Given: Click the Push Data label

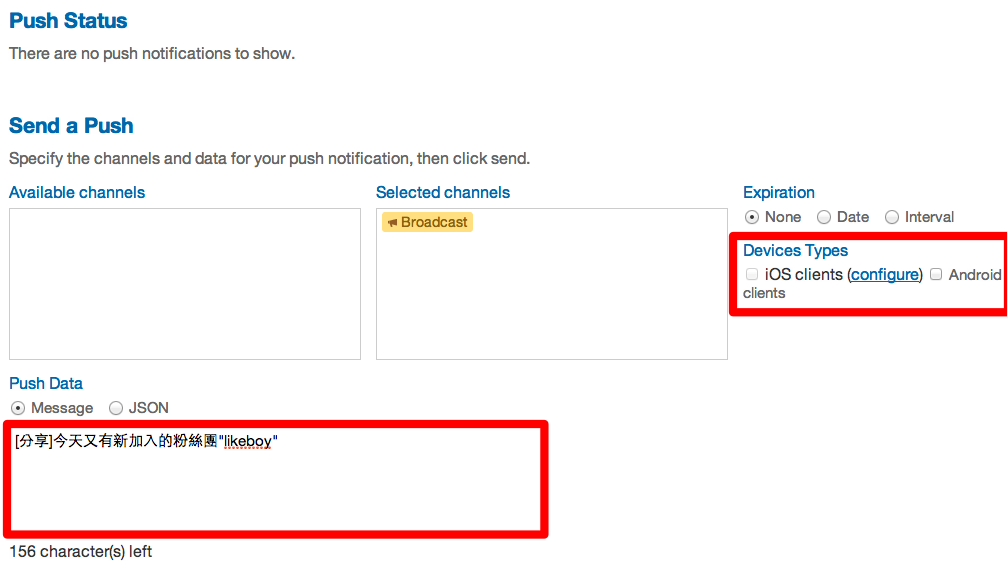Looking at the screenshot, I should [46, 384].
